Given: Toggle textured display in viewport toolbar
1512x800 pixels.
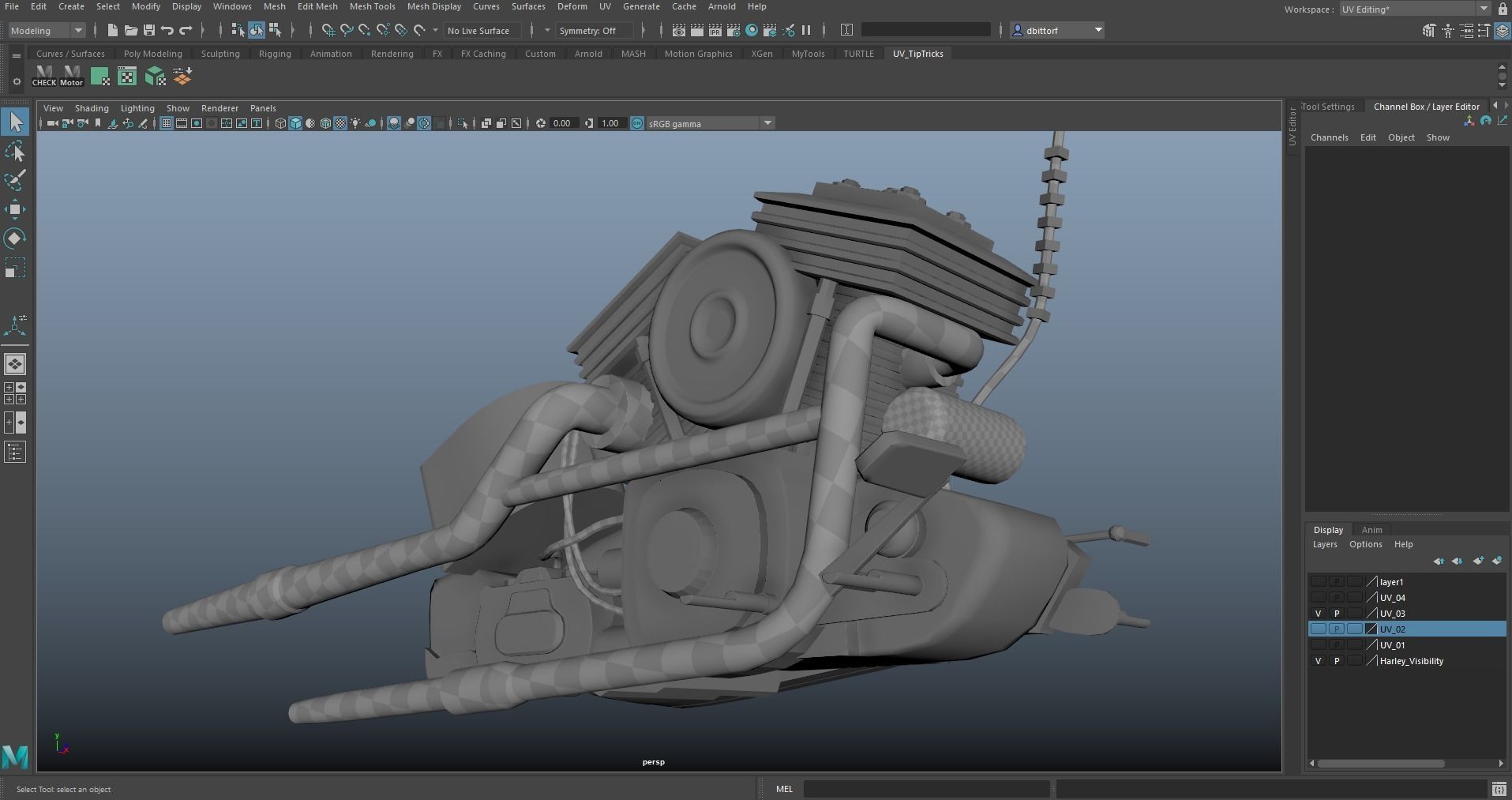Looking at the screenshot, I should 340,123.
